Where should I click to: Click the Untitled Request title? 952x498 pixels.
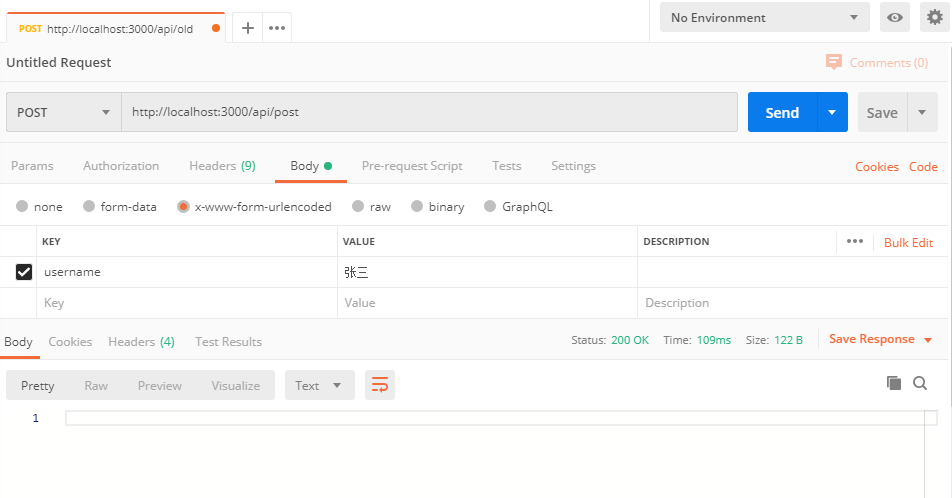(59, 63)
